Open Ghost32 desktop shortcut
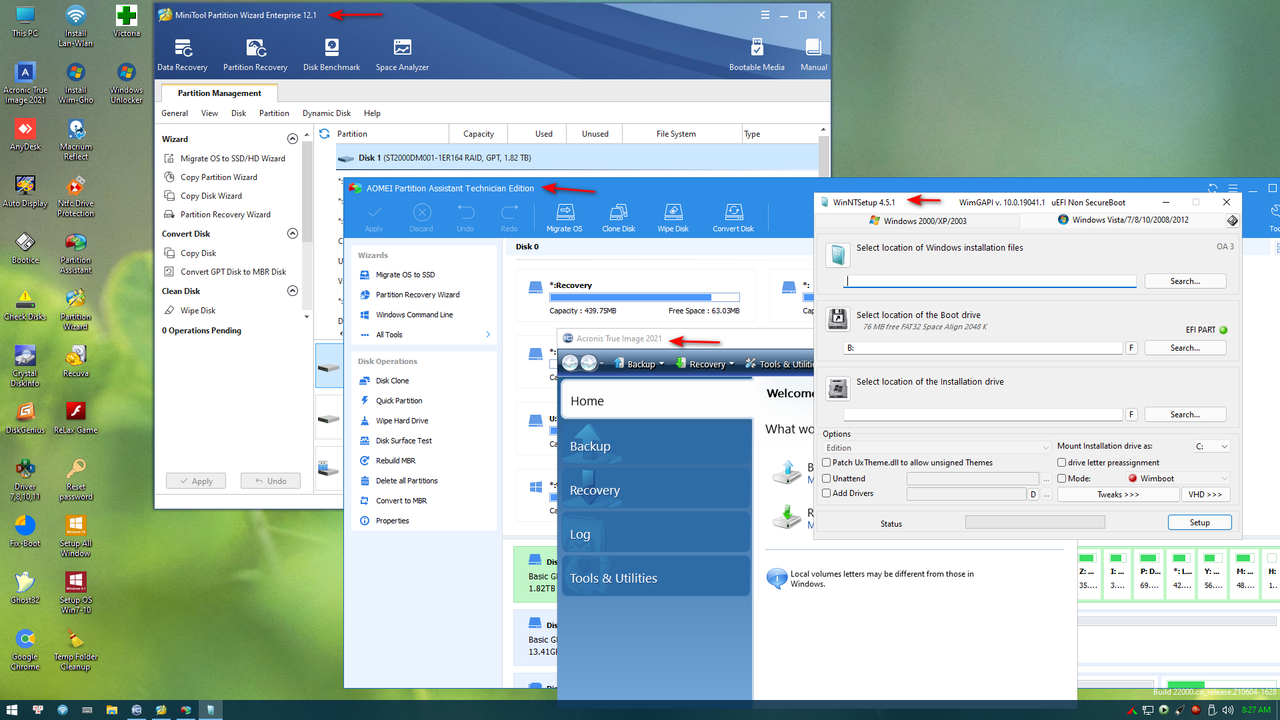This screenshot has width=1280, height=720. 25,591
